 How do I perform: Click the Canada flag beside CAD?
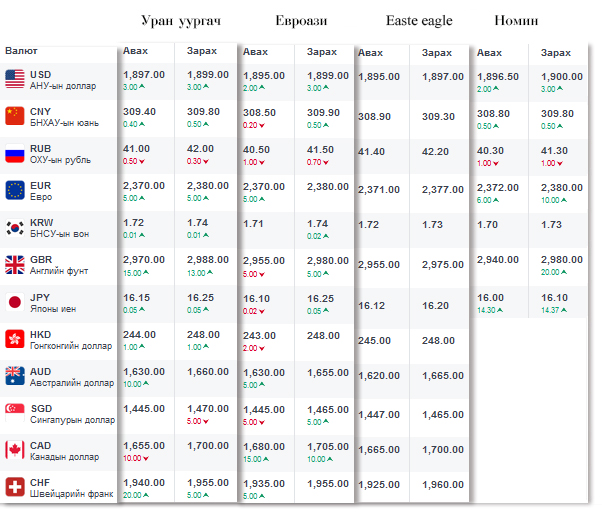(x=14, y=450)
